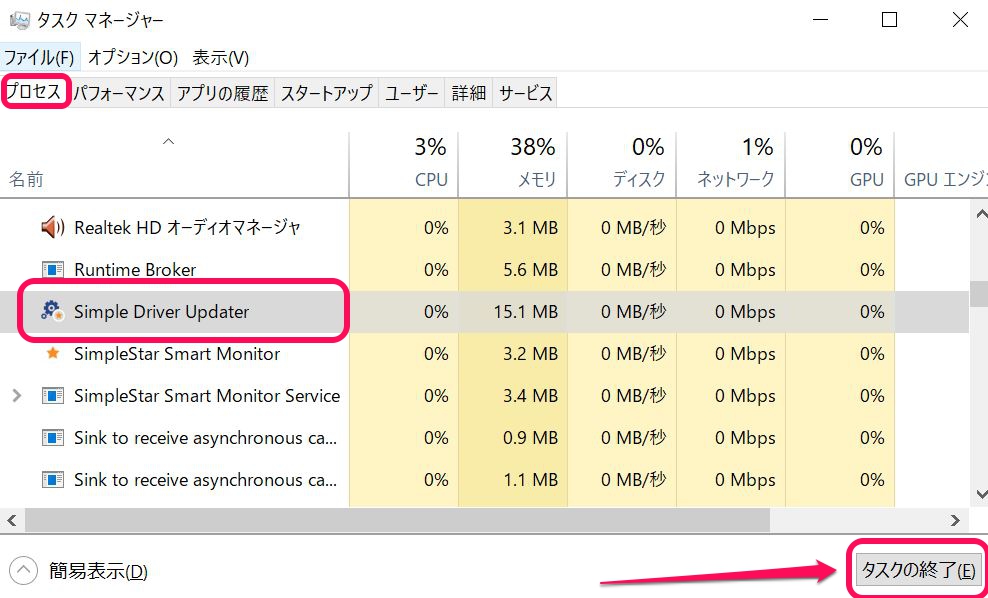Screen dimensions: 988x598
Task: Click the vertical scrollbar down arrow
Action: (x=978, y=495)
